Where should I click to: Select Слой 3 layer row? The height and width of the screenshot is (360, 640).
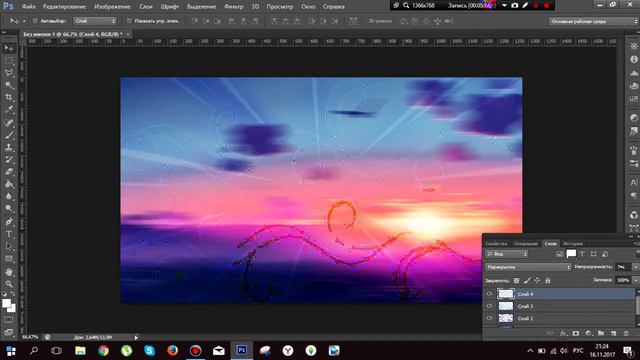(560, 306)
